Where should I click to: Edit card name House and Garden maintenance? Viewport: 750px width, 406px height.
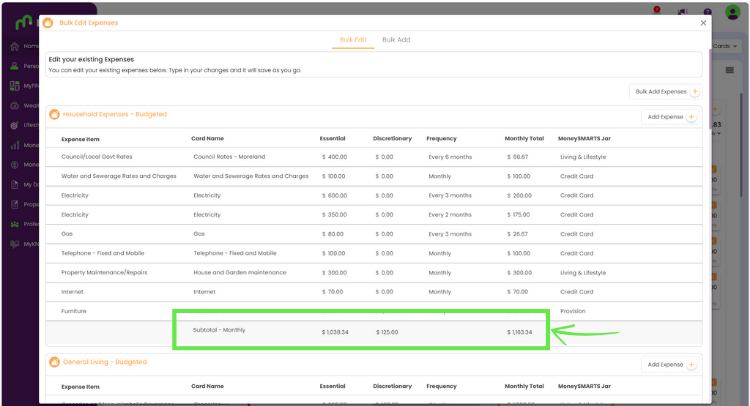click(x=240, y=273)
